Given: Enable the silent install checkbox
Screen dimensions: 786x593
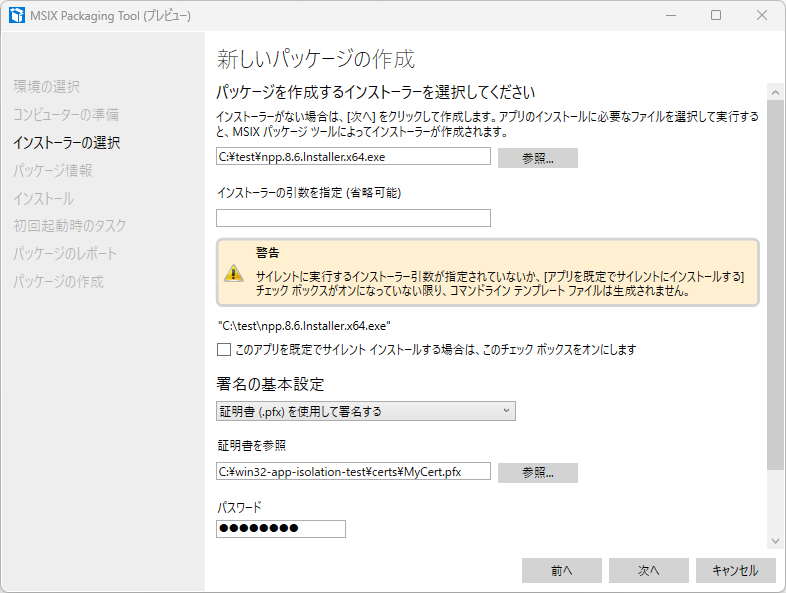Looking at the screenshot, I should pos(223,350).
